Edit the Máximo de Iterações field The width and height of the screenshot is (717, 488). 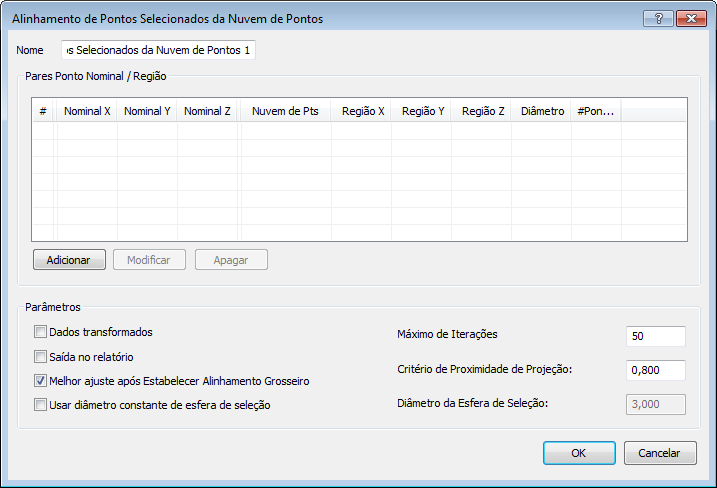point(655,336)
